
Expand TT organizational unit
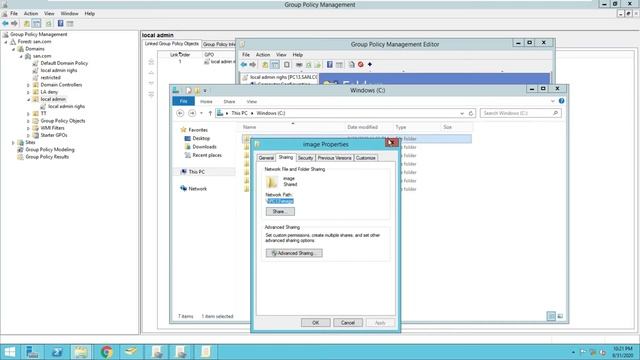pos(28,114)
